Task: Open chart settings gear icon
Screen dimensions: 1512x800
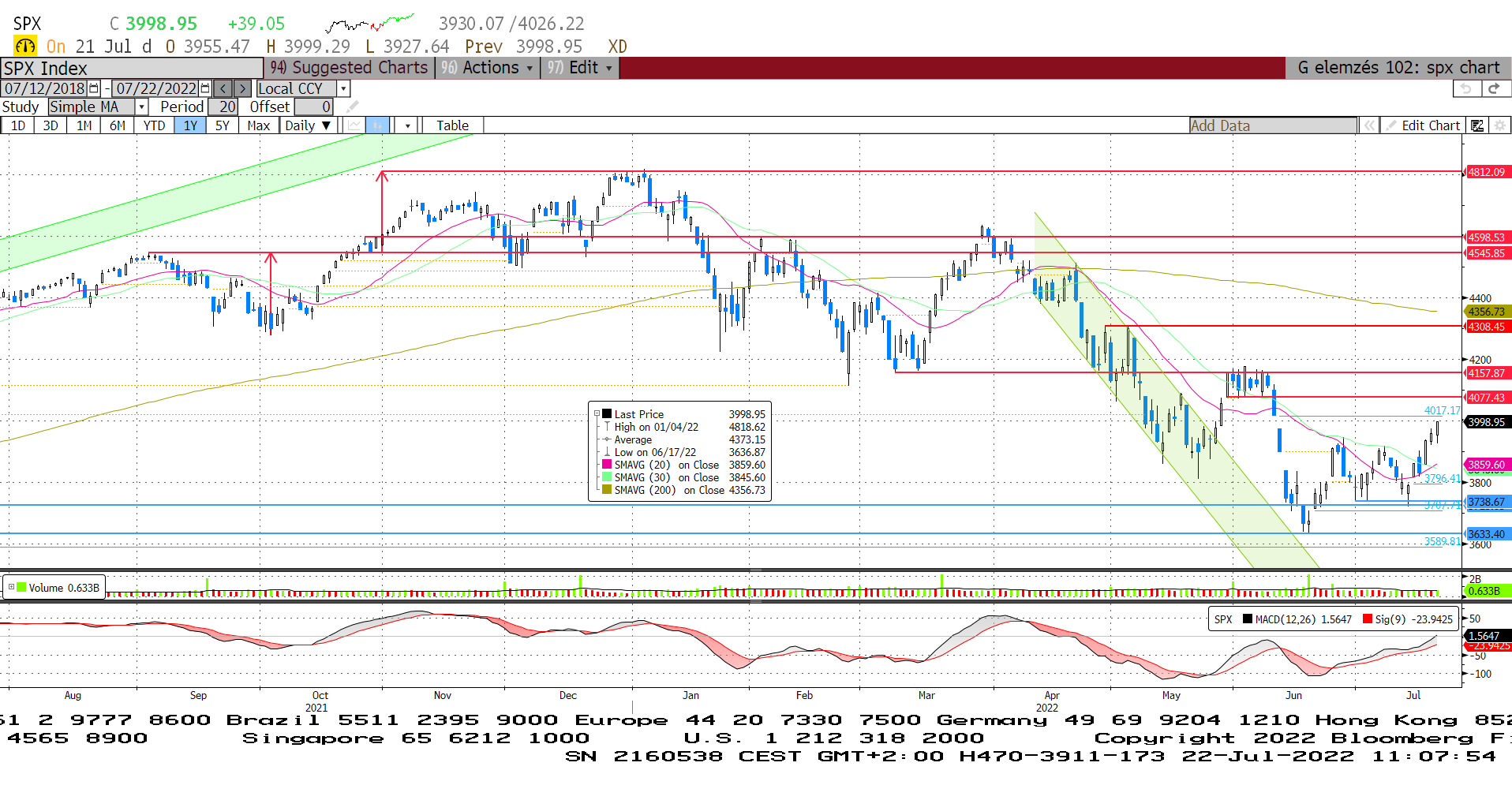Action: click(1499, 125)
